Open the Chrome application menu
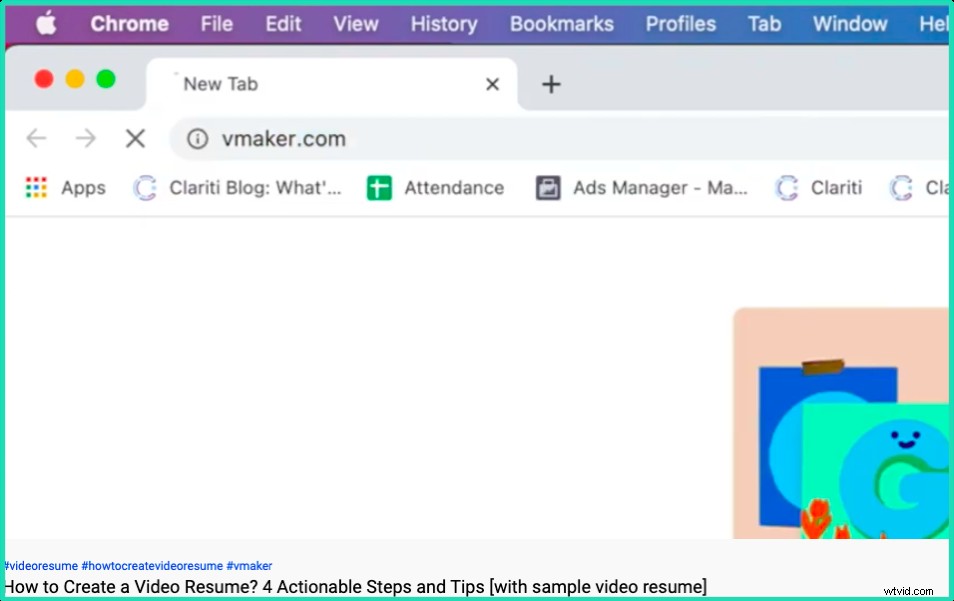This screenshot has height=601, width=954. (130, 24)
